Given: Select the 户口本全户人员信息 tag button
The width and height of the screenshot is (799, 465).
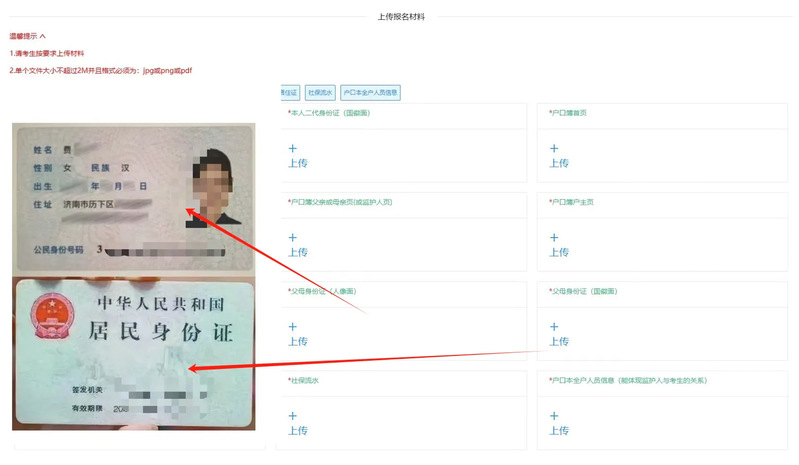Looking at the screenshot, I should (x=370, y=93).
